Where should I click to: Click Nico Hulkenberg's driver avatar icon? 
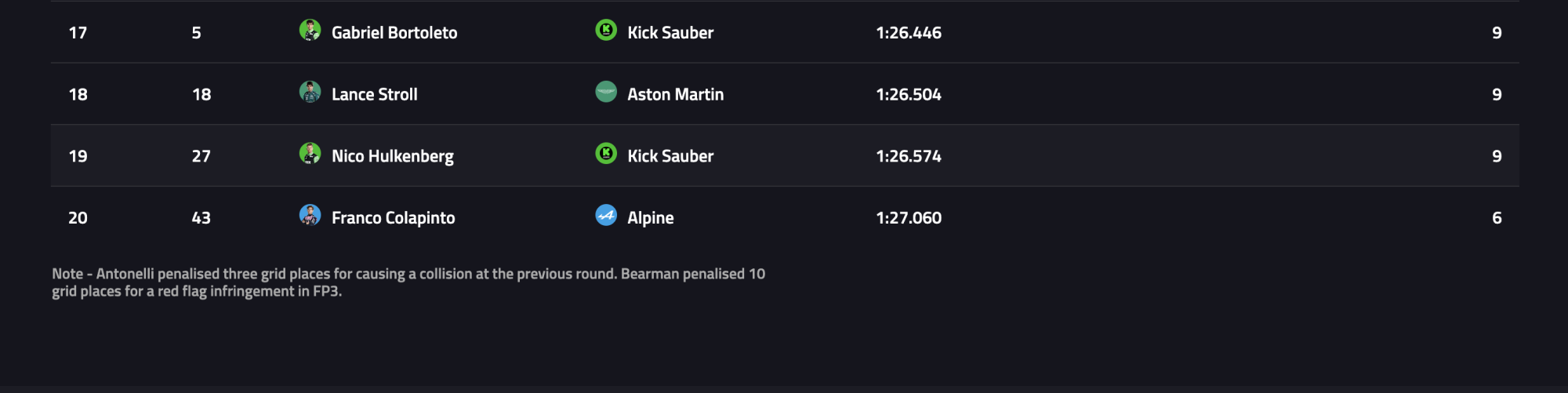pyautogui.click(x=310, y=154)
